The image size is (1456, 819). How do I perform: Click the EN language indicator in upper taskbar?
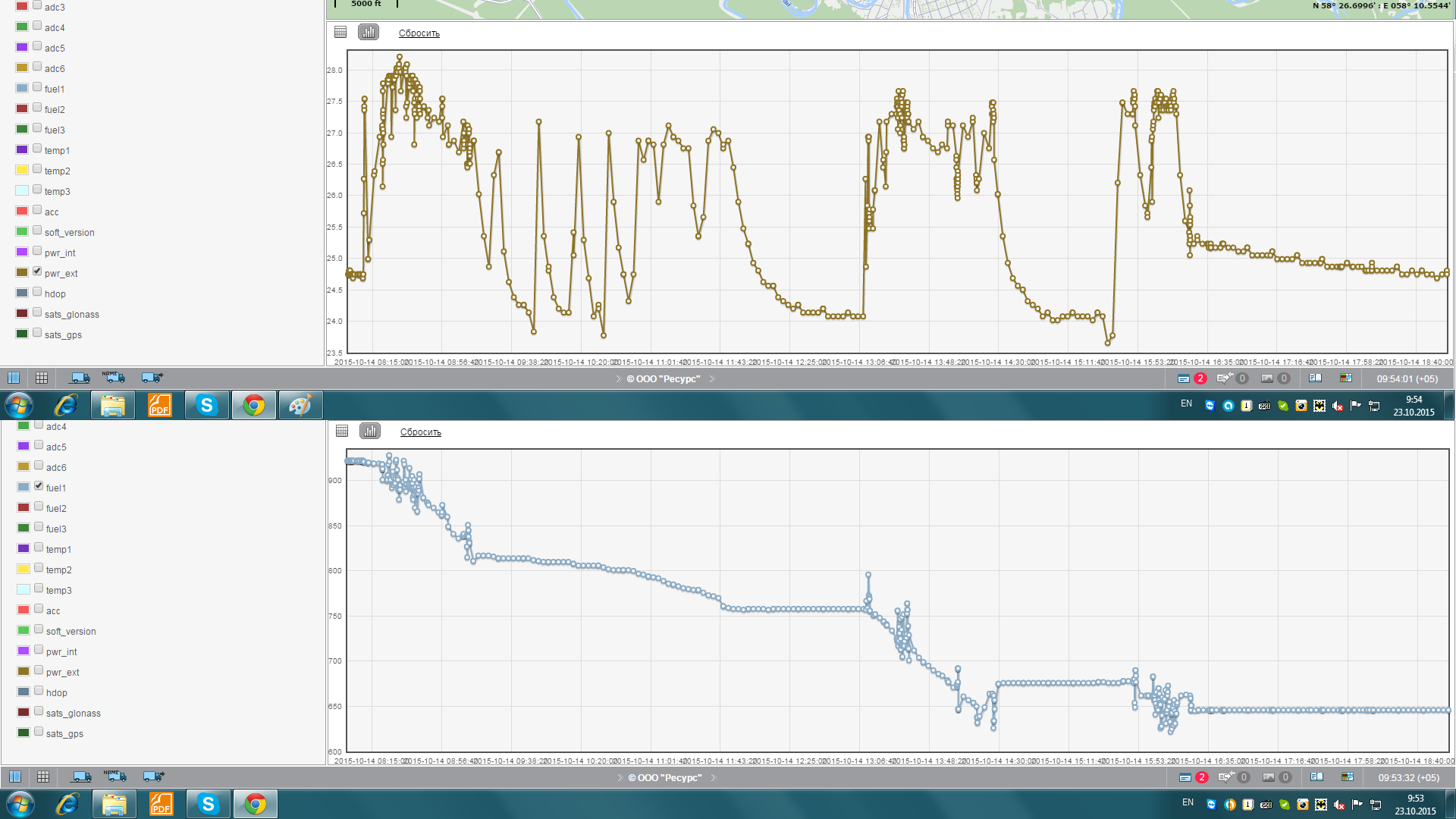(x=1186, y=404)
